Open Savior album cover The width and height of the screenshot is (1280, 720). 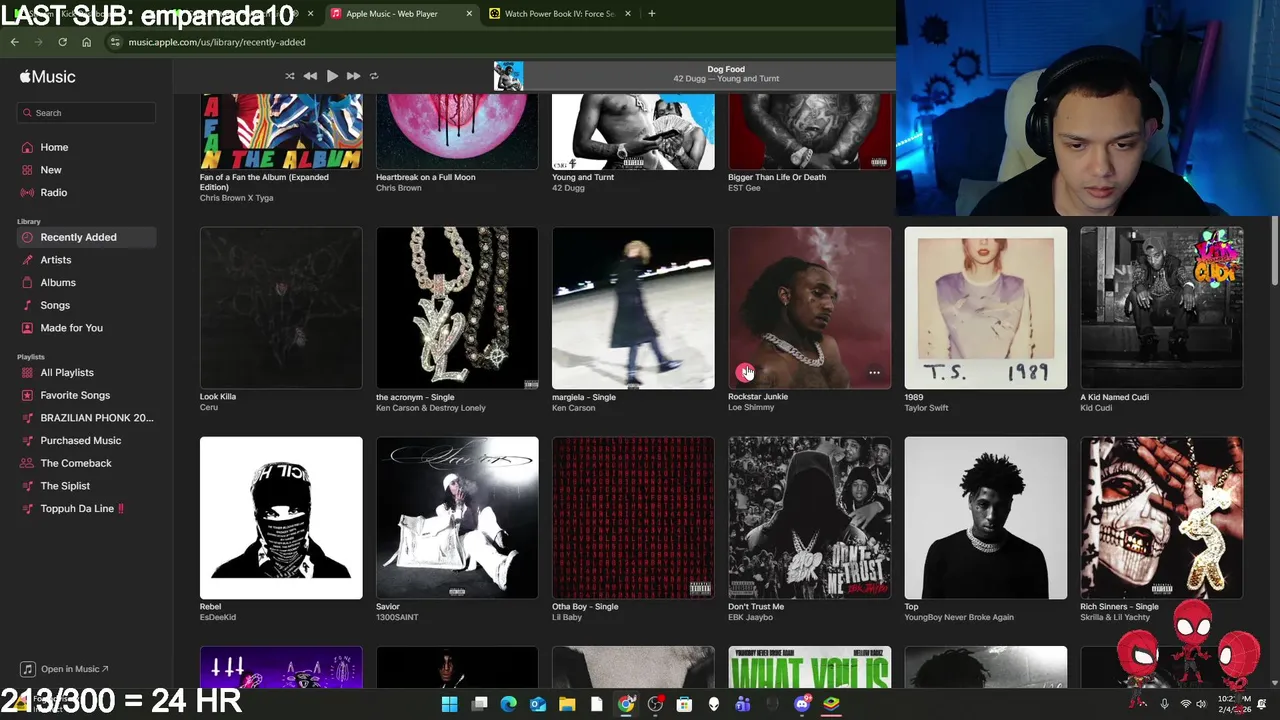[x=457, y=518]
